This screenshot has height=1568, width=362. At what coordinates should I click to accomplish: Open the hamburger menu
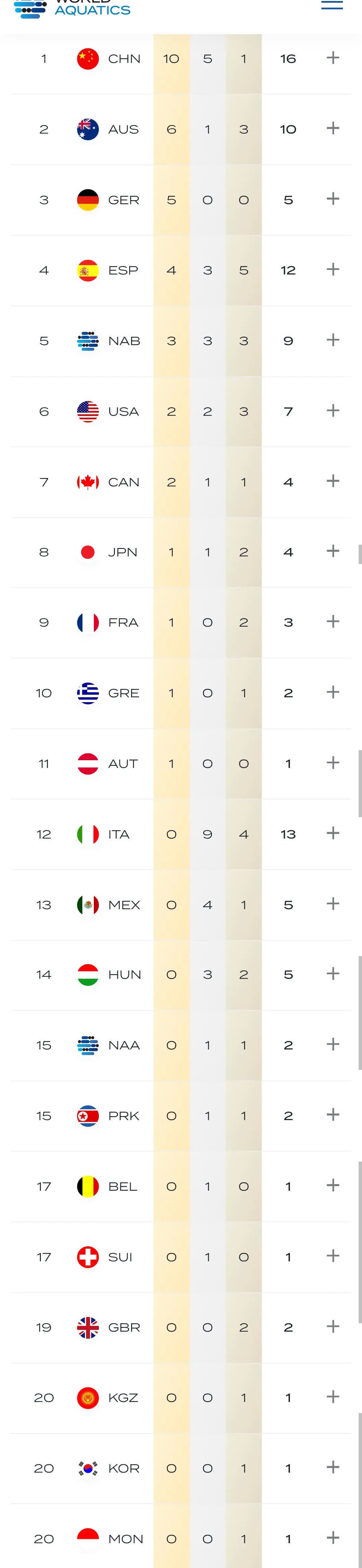[331, 5]
